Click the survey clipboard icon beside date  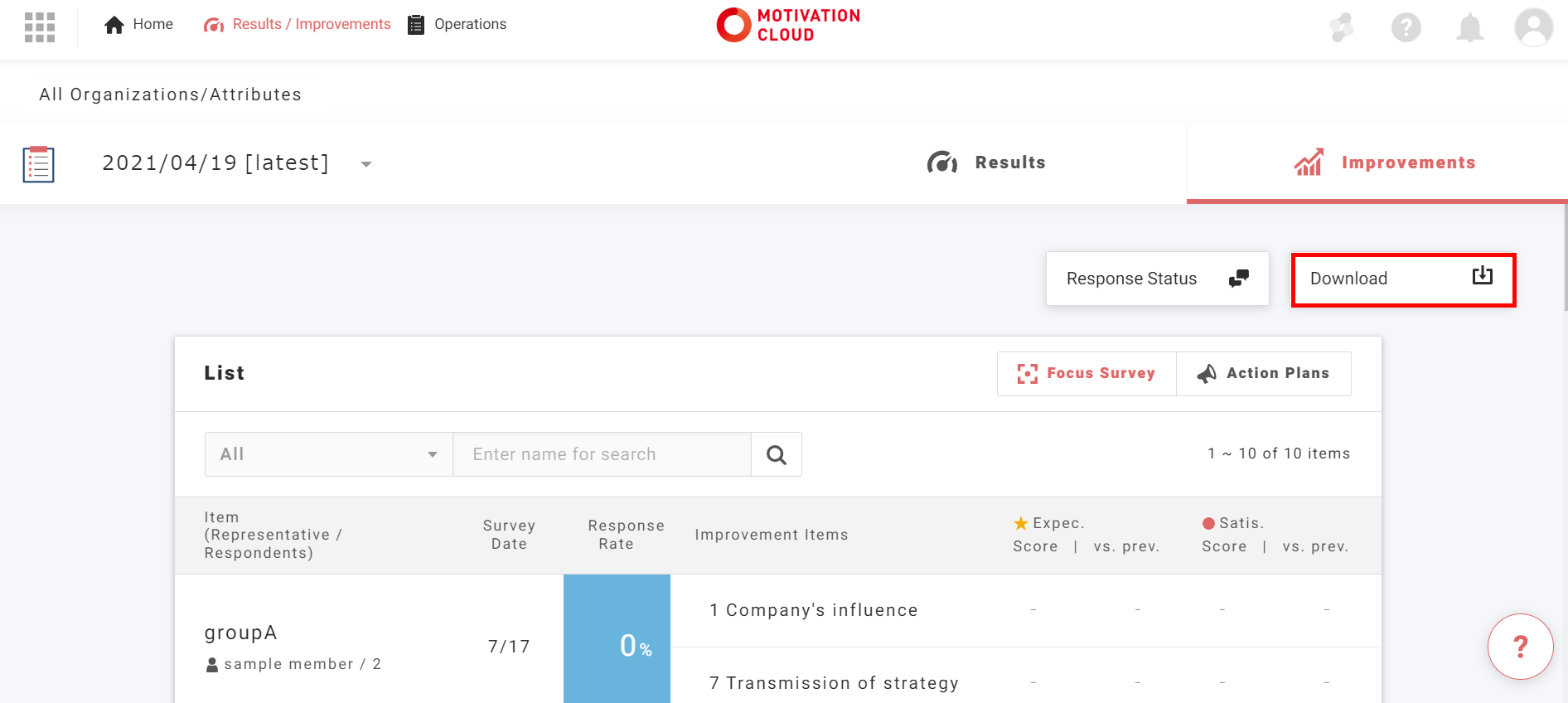39,164
